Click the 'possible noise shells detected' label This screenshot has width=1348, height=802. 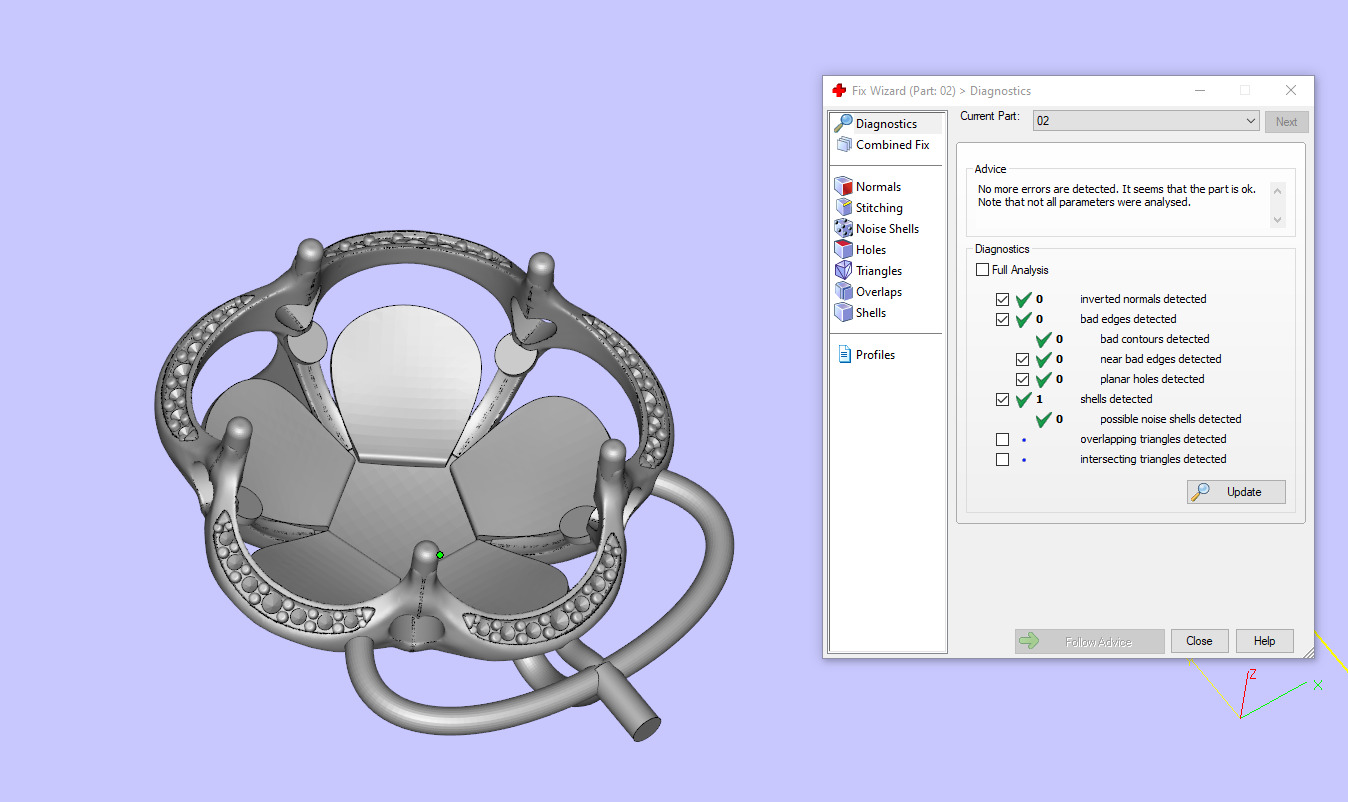click(1170, 419)
